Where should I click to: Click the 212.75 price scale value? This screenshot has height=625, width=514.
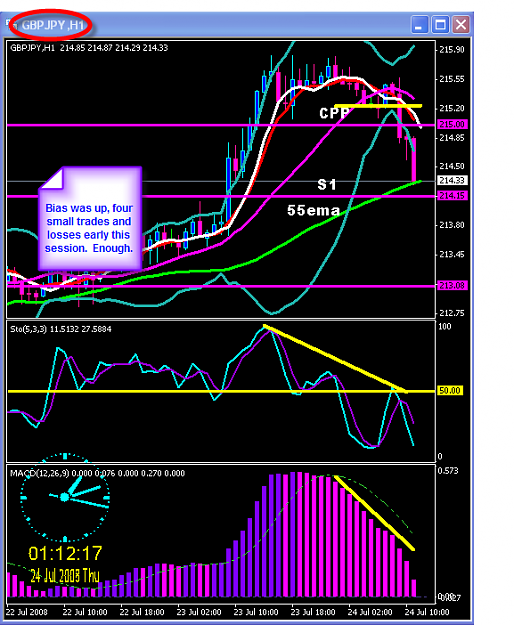[452, 313]
